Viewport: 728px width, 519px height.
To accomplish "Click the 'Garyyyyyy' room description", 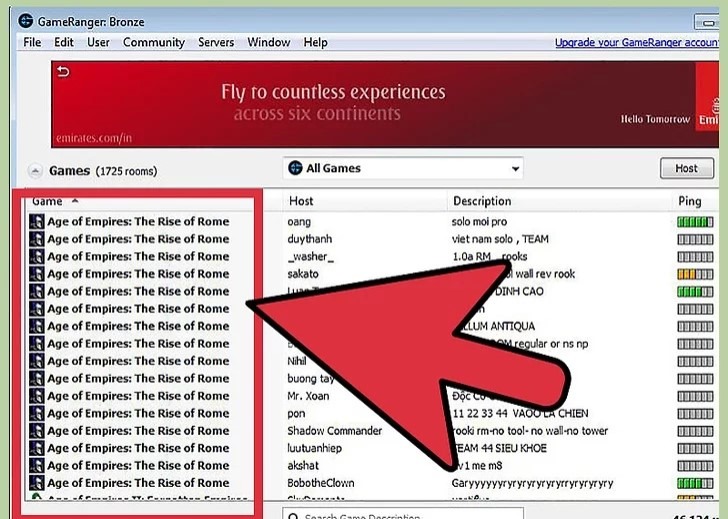I will 532,484.
